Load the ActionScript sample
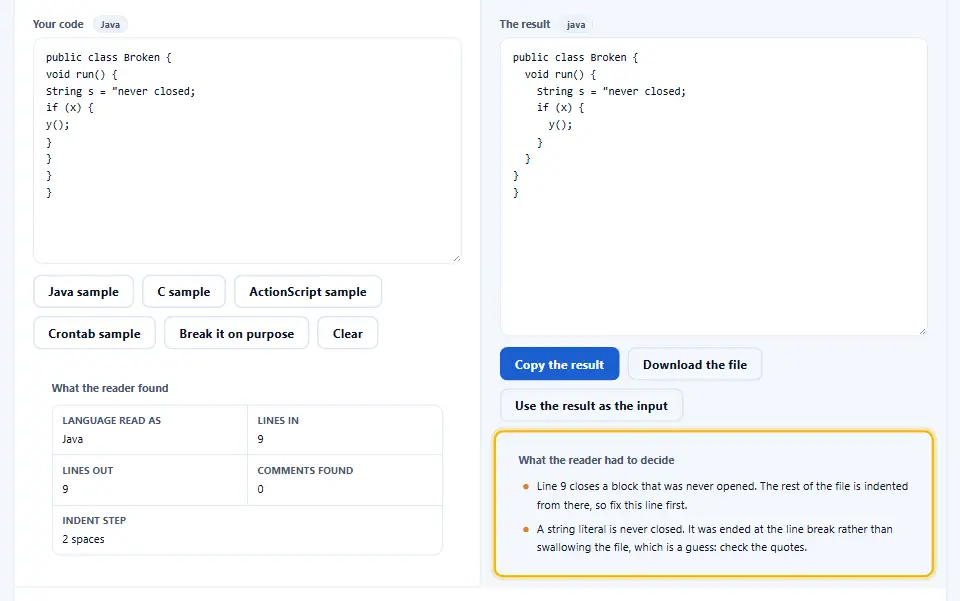The width and height of the screenshot is (960, 601). 308,292
